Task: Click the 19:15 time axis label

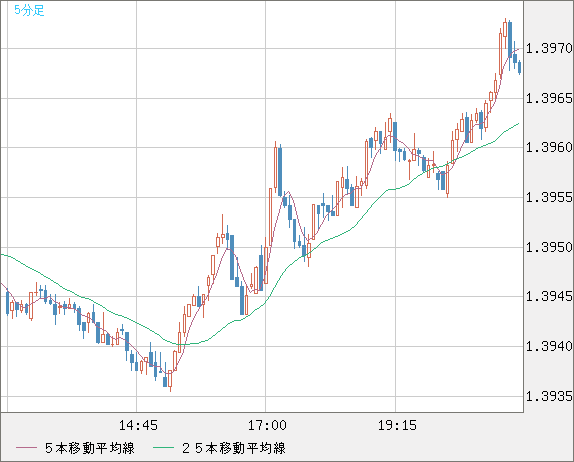Action: [x=397, y=425]
